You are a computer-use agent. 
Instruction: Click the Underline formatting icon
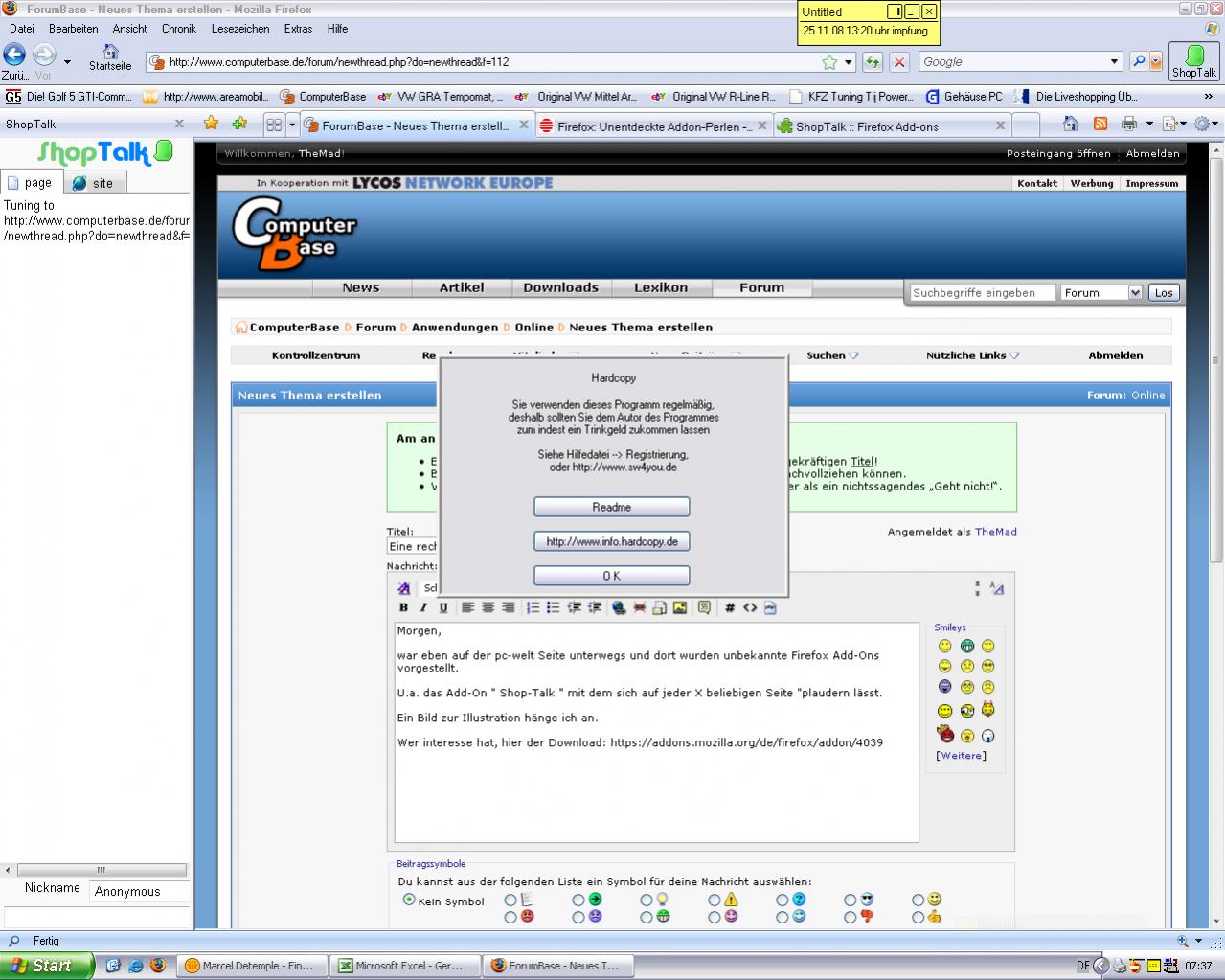(x=443, y=607)
